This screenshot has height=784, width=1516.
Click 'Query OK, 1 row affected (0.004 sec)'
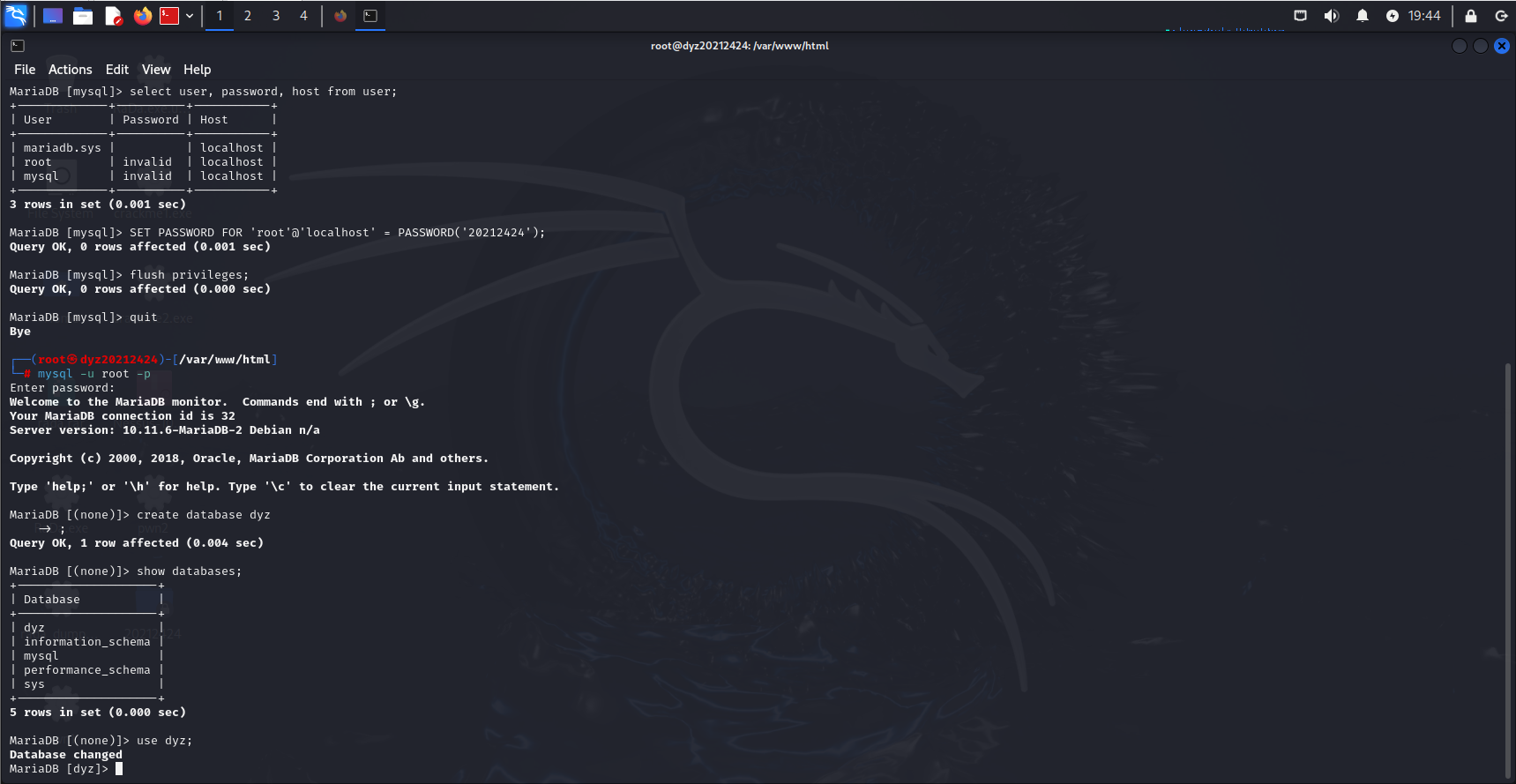pyautogui.click(x=137, y=543)
